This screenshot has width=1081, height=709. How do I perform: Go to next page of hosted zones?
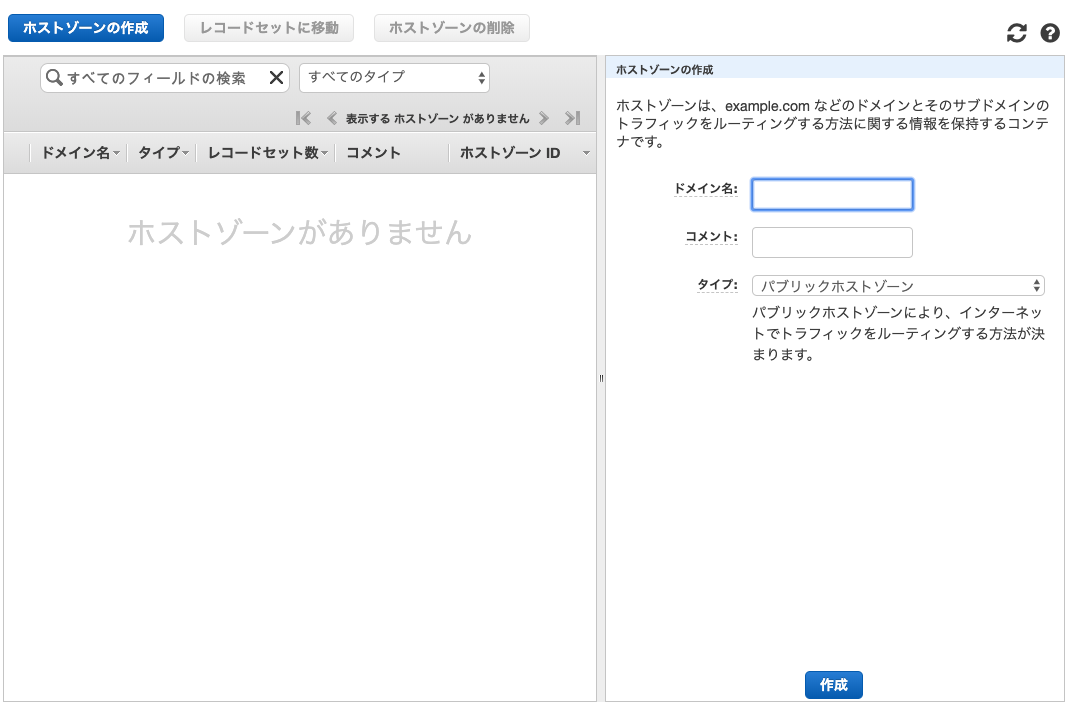[x=544, y=118]
